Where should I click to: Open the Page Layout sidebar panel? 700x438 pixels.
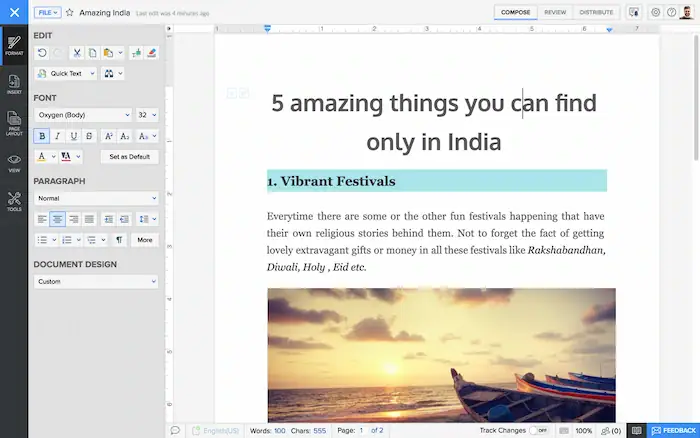pos(14,123)
